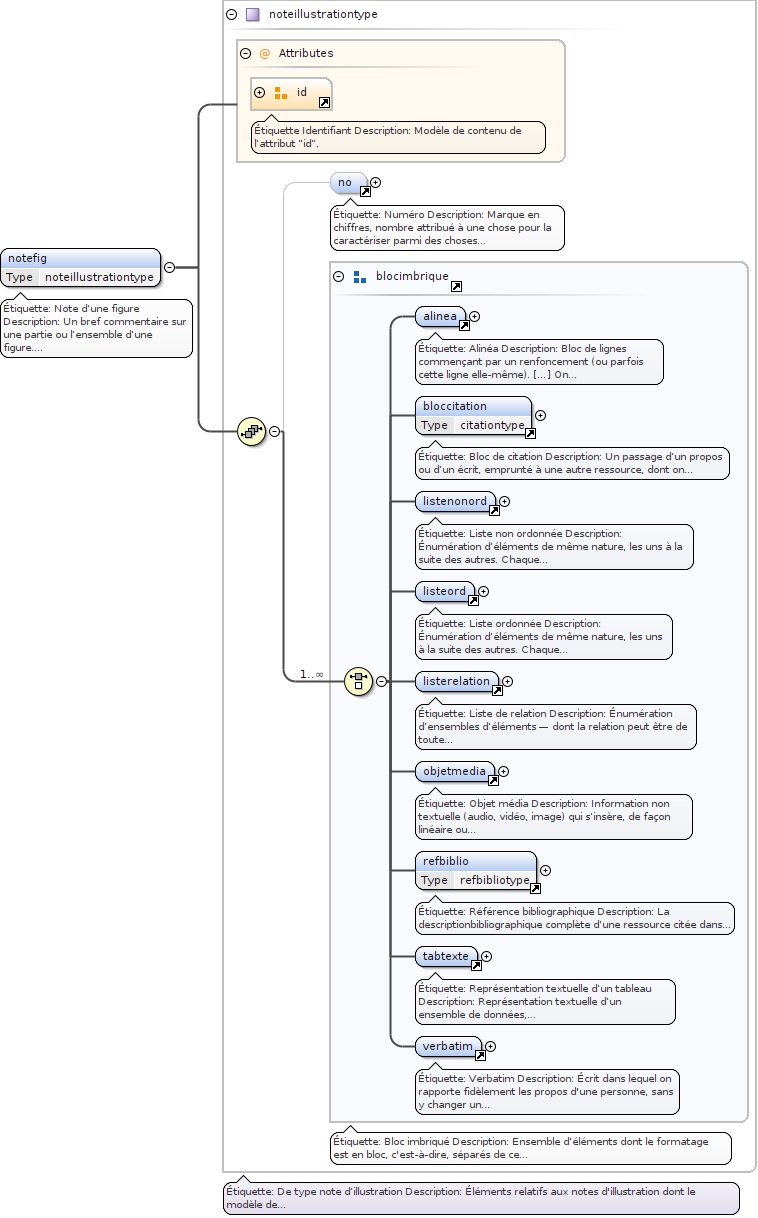Expand the no element
Viewport: 758px width, 1218px height.
[376, 183]
